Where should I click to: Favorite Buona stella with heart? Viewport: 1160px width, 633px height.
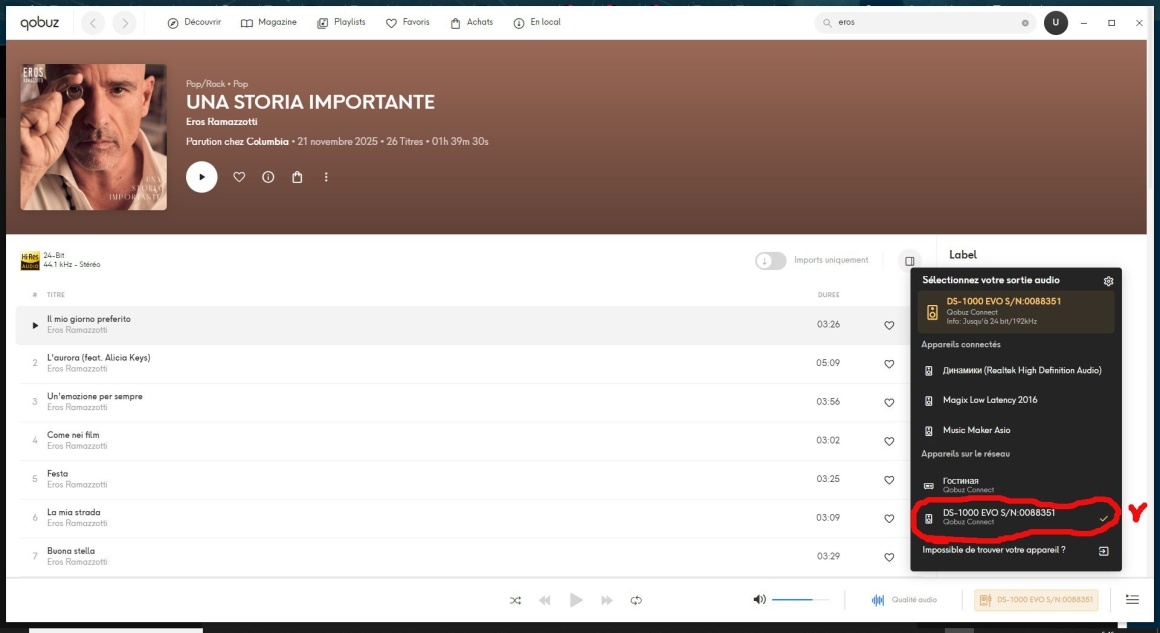click(x=889, y=557)
